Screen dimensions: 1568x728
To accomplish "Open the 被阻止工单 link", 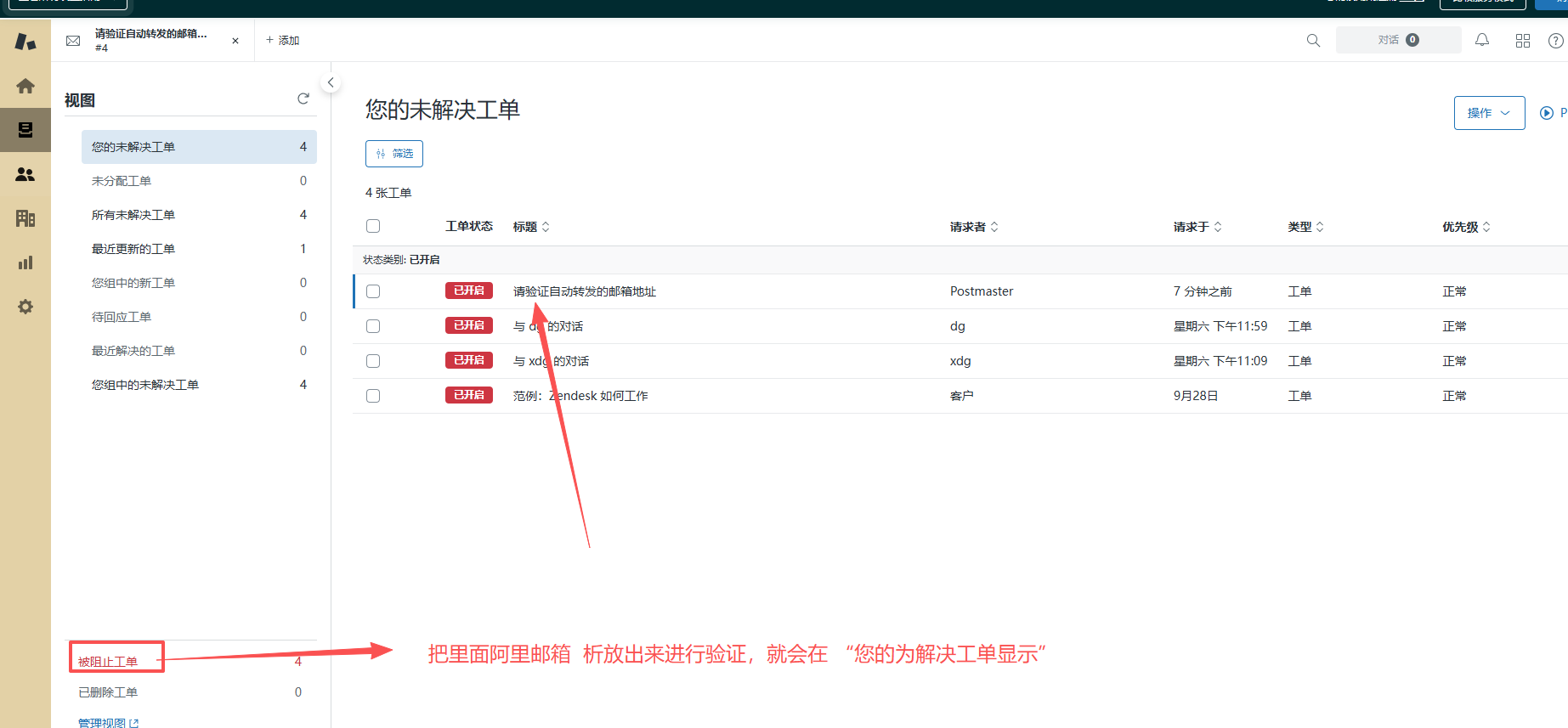I will 108,662.
